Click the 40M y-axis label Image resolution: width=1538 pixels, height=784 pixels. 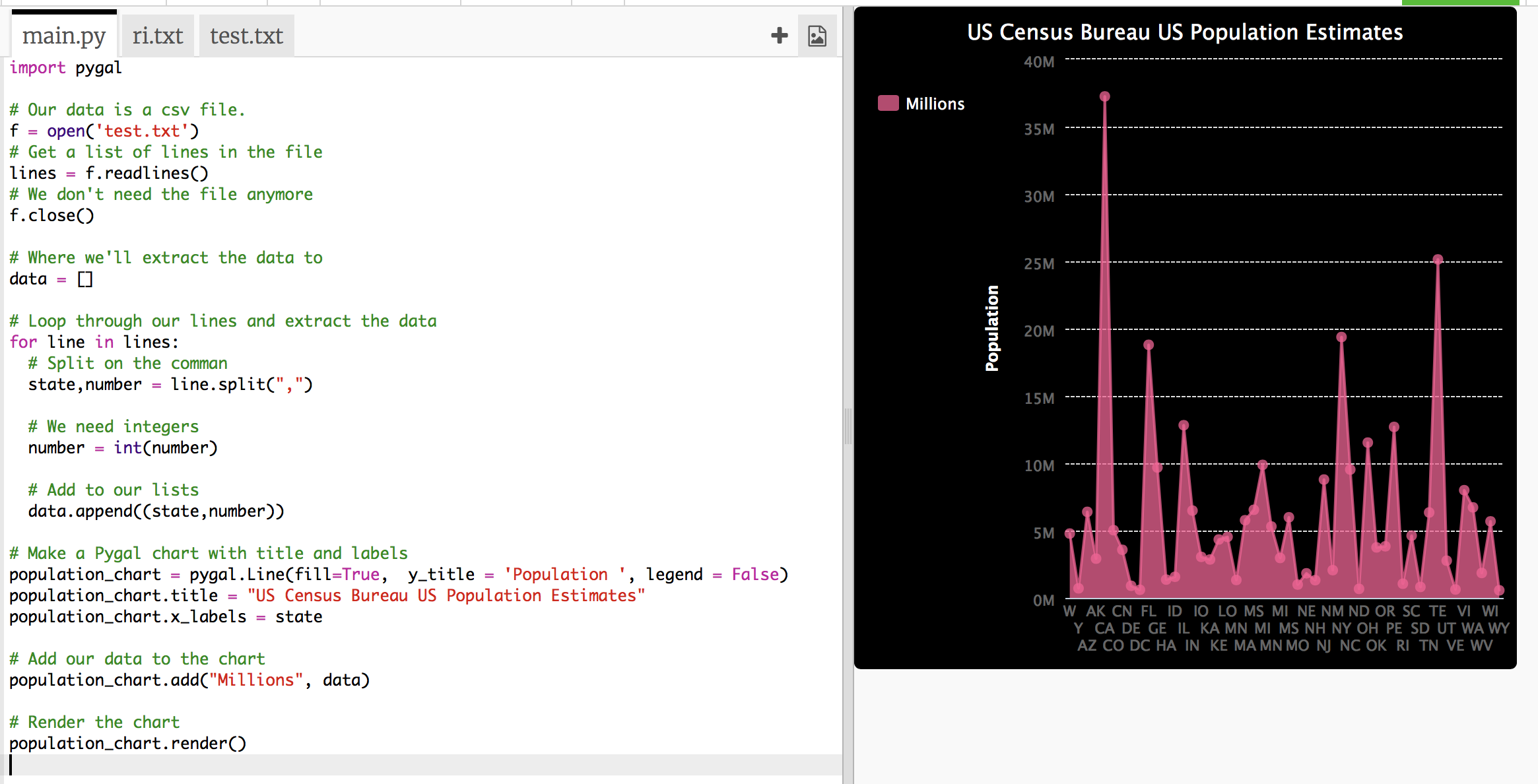coord(1039,62)
